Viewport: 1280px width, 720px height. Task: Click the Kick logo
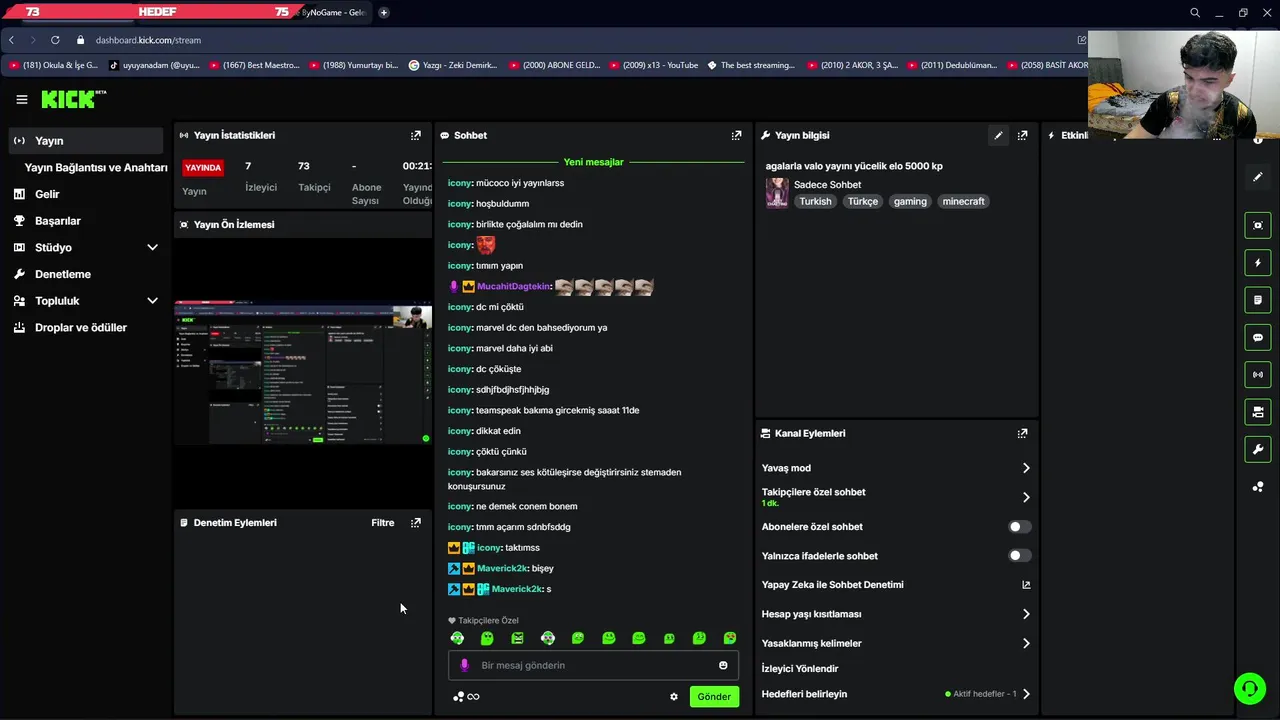coord(73,99)
